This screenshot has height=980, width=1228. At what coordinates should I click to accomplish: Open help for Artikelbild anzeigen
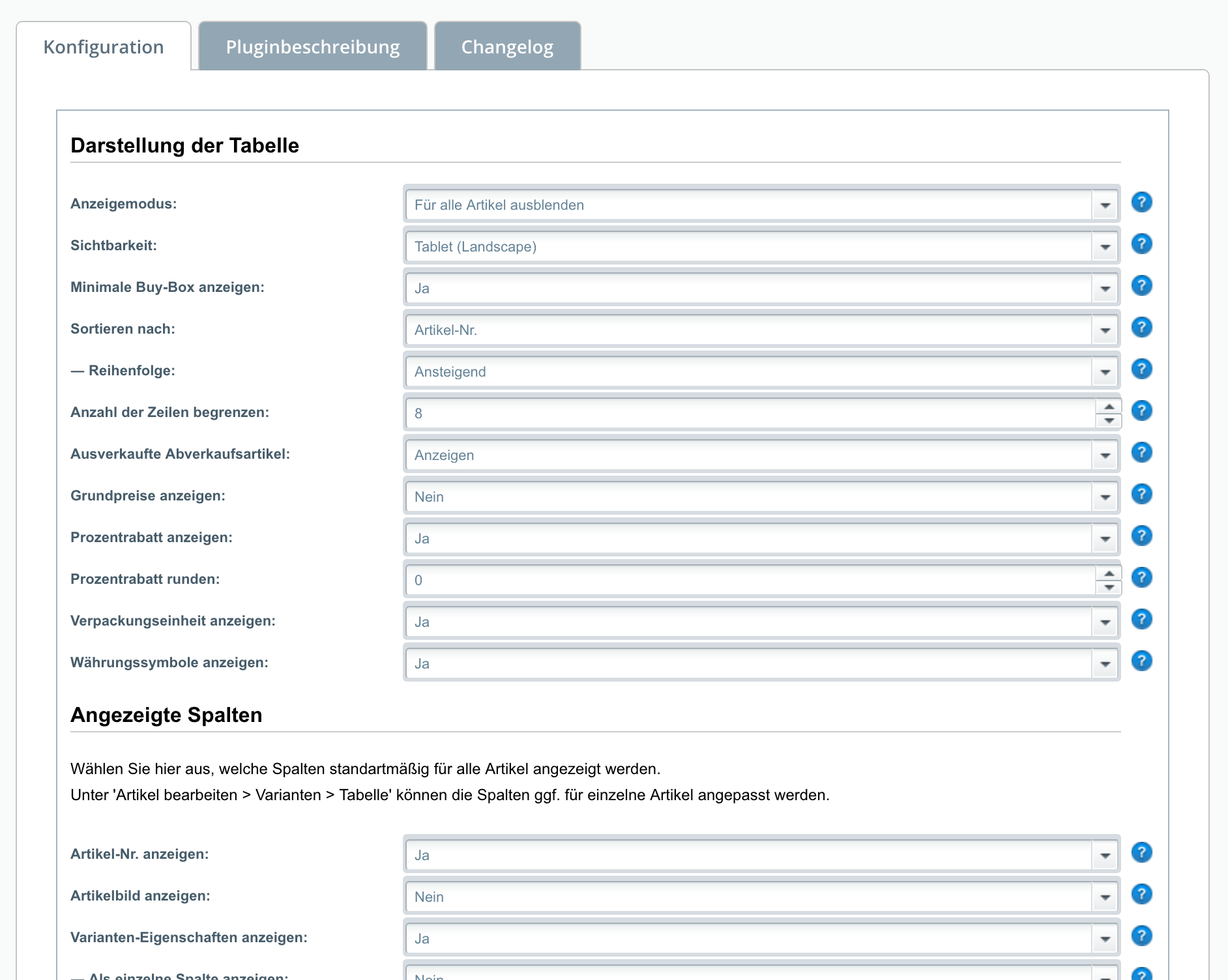tap(1141, 894)
